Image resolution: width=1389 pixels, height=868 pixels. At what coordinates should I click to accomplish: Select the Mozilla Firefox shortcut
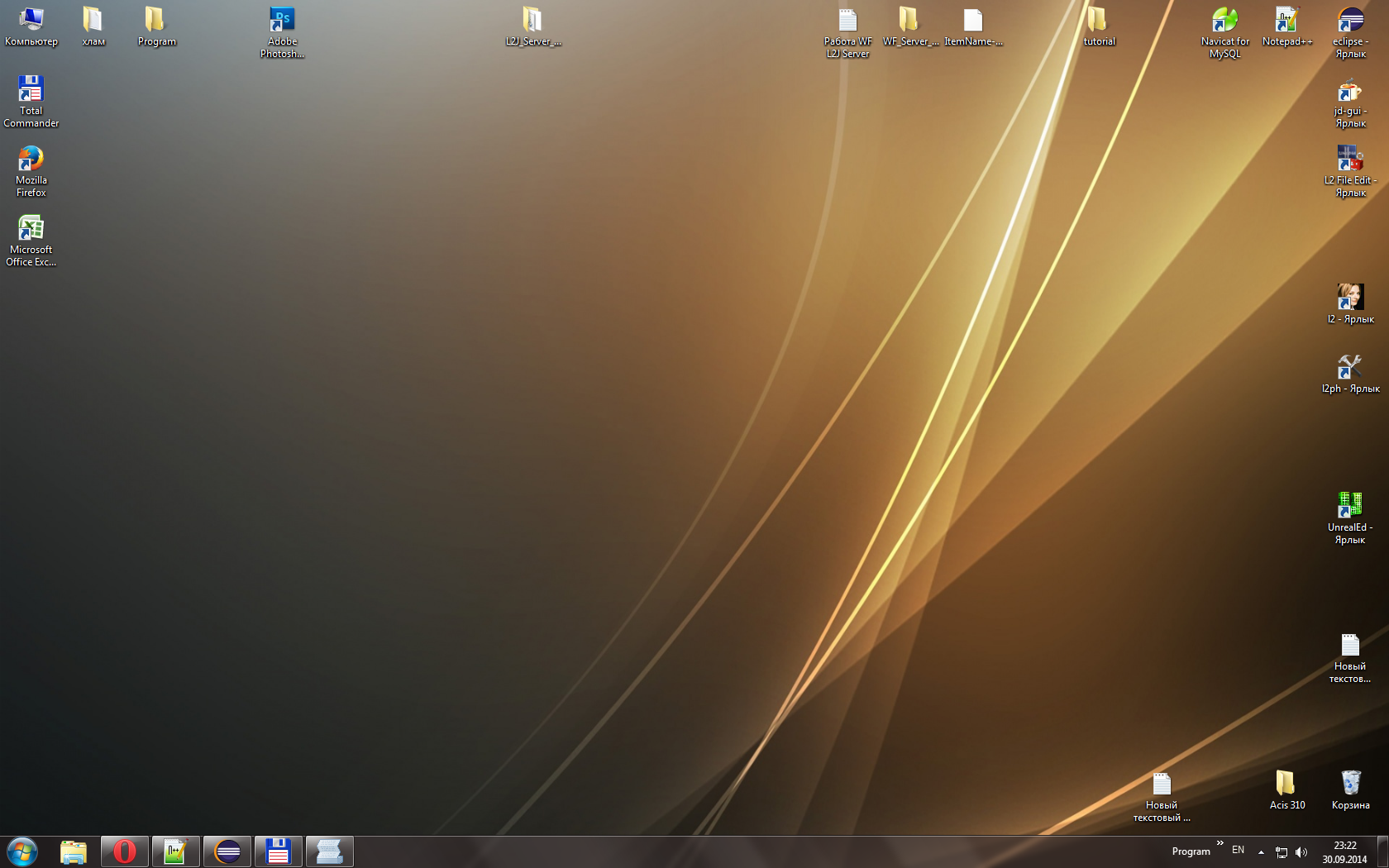31,171
